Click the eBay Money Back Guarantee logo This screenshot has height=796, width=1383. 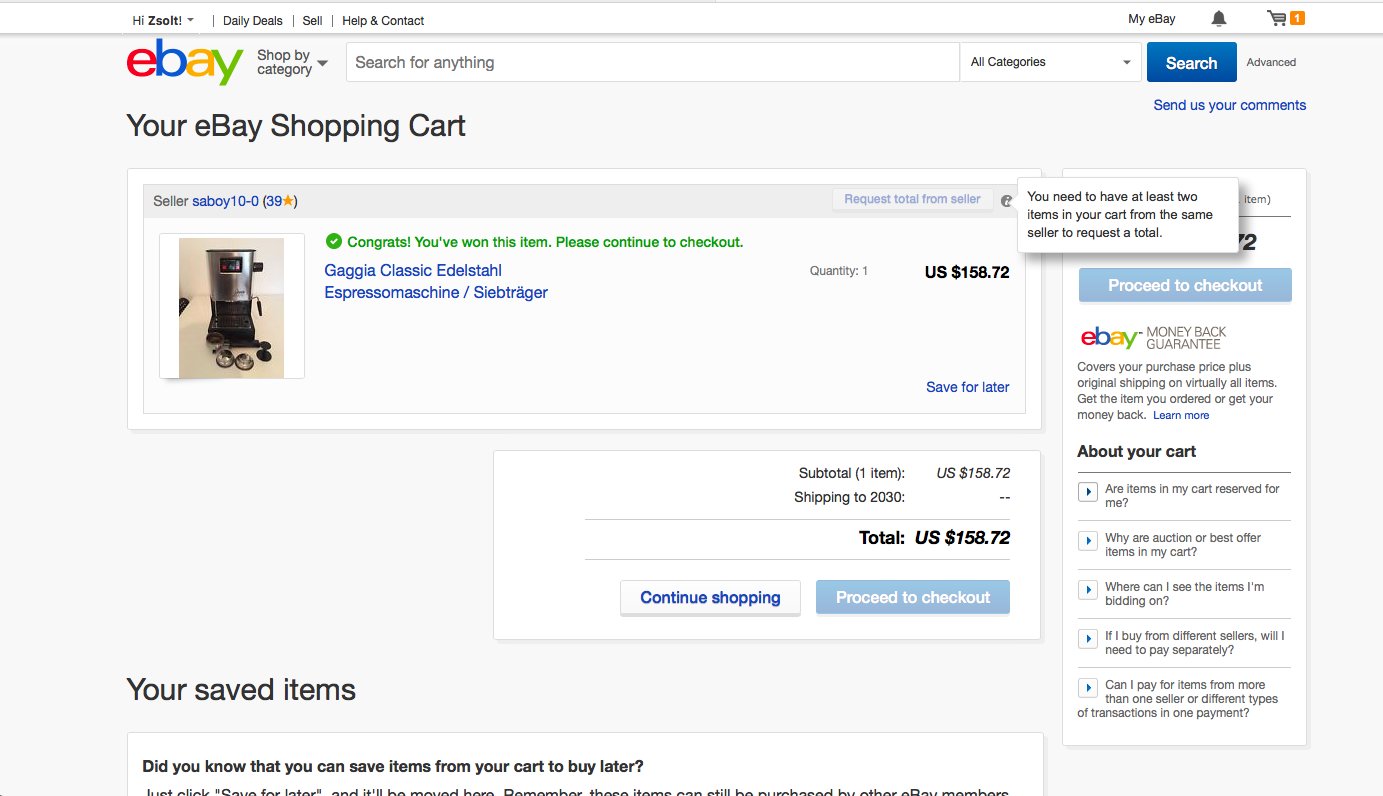point(1153,337)
